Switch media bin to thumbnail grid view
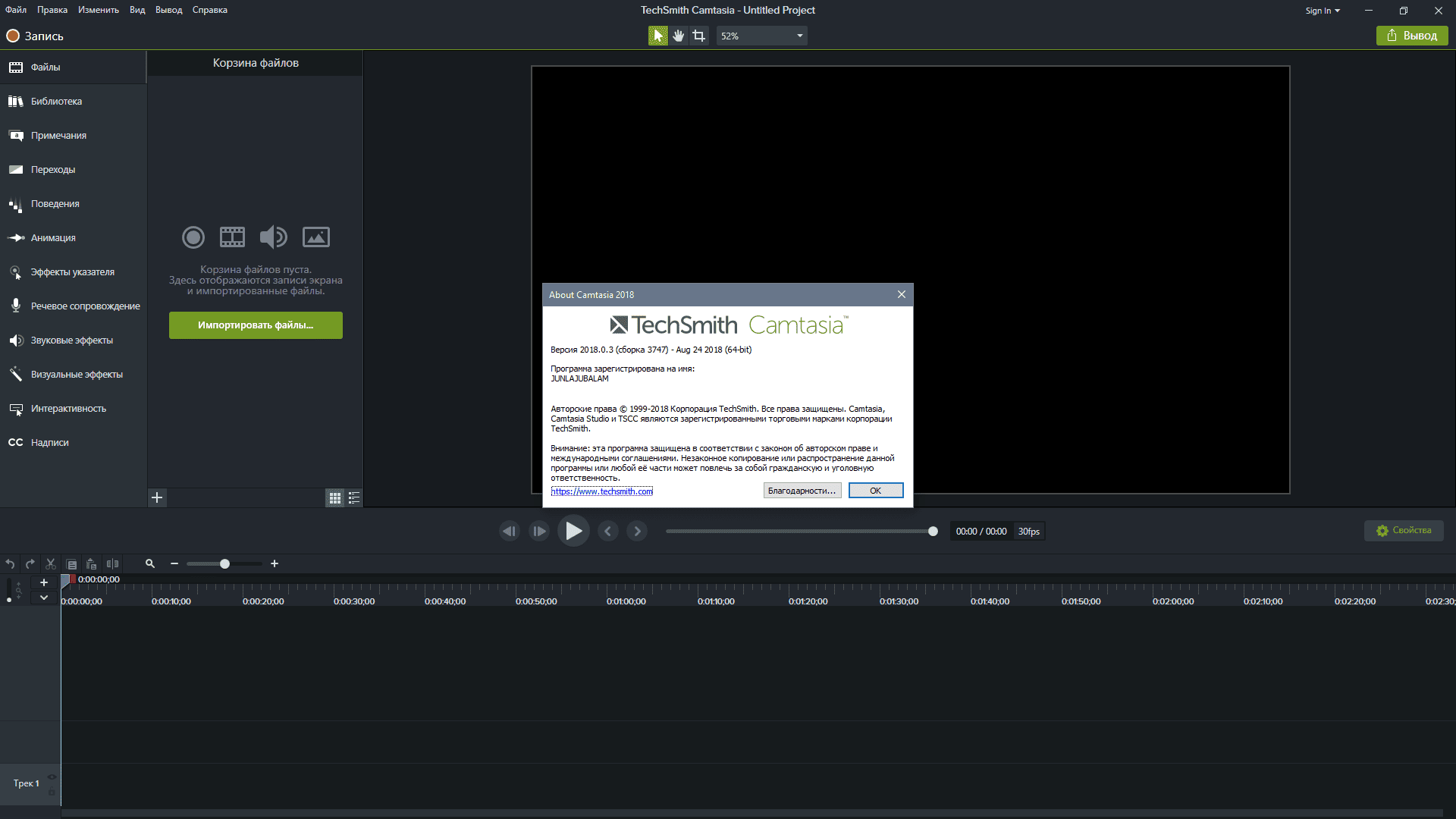Image resolution: width=1456 pixels, height=819 pixels. tap(334, 497)
